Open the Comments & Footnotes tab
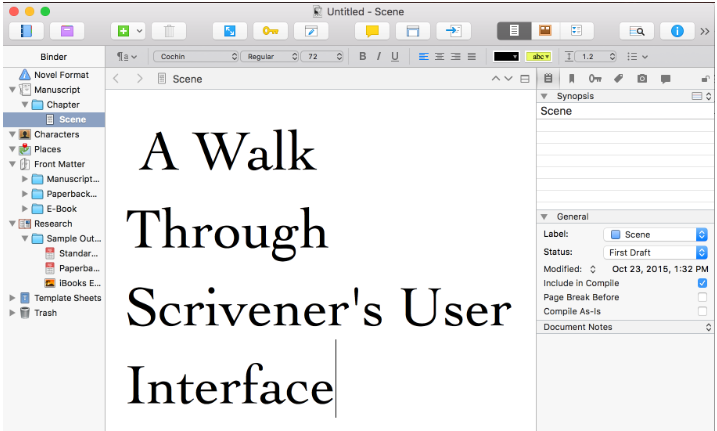The width and height of the screenshot is (717, 431). (x=666, y=79)
